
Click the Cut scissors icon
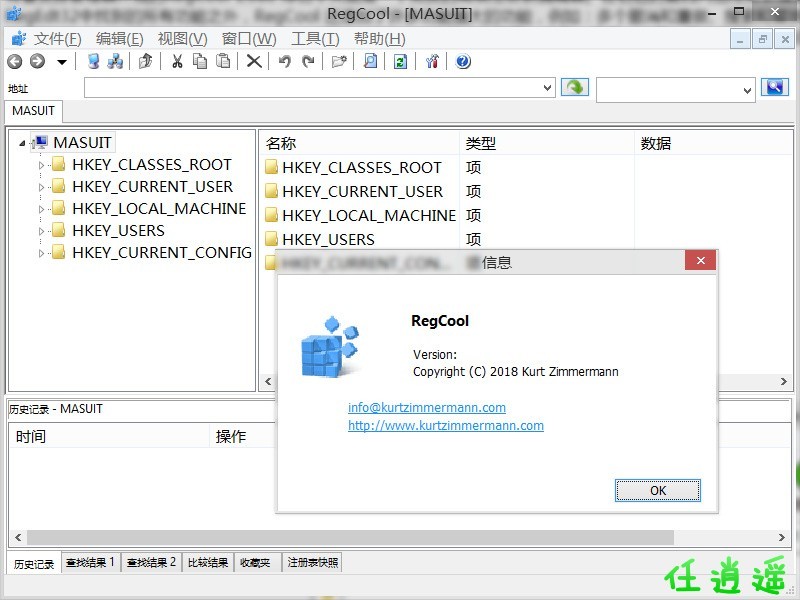(x=177, y=62)
